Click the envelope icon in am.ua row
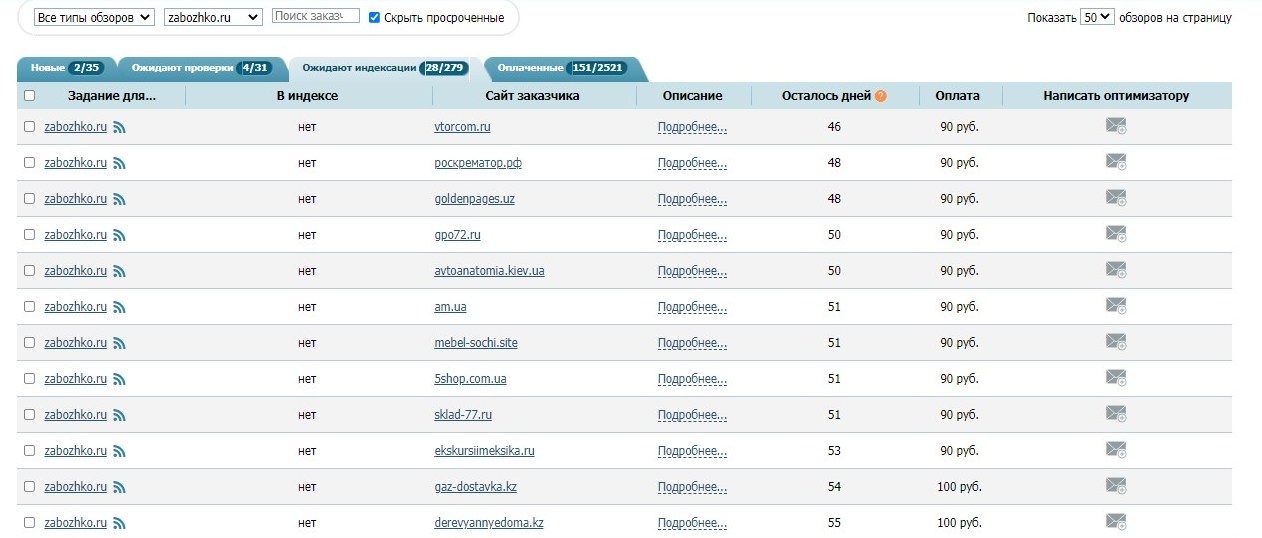Screen dimensions: 1262x538 point(1115,306)
